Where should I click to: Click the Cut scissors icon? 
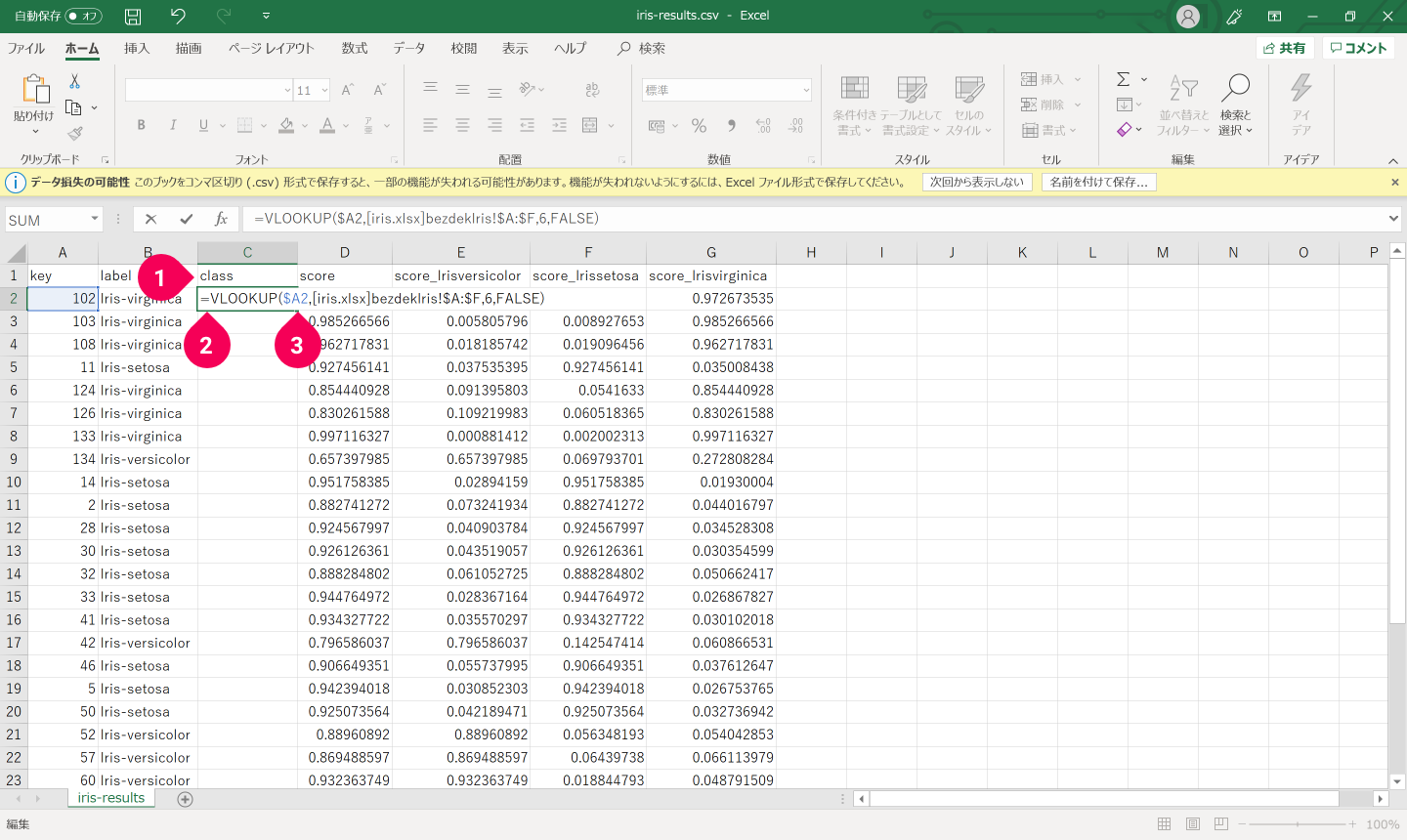pos(74,82)
